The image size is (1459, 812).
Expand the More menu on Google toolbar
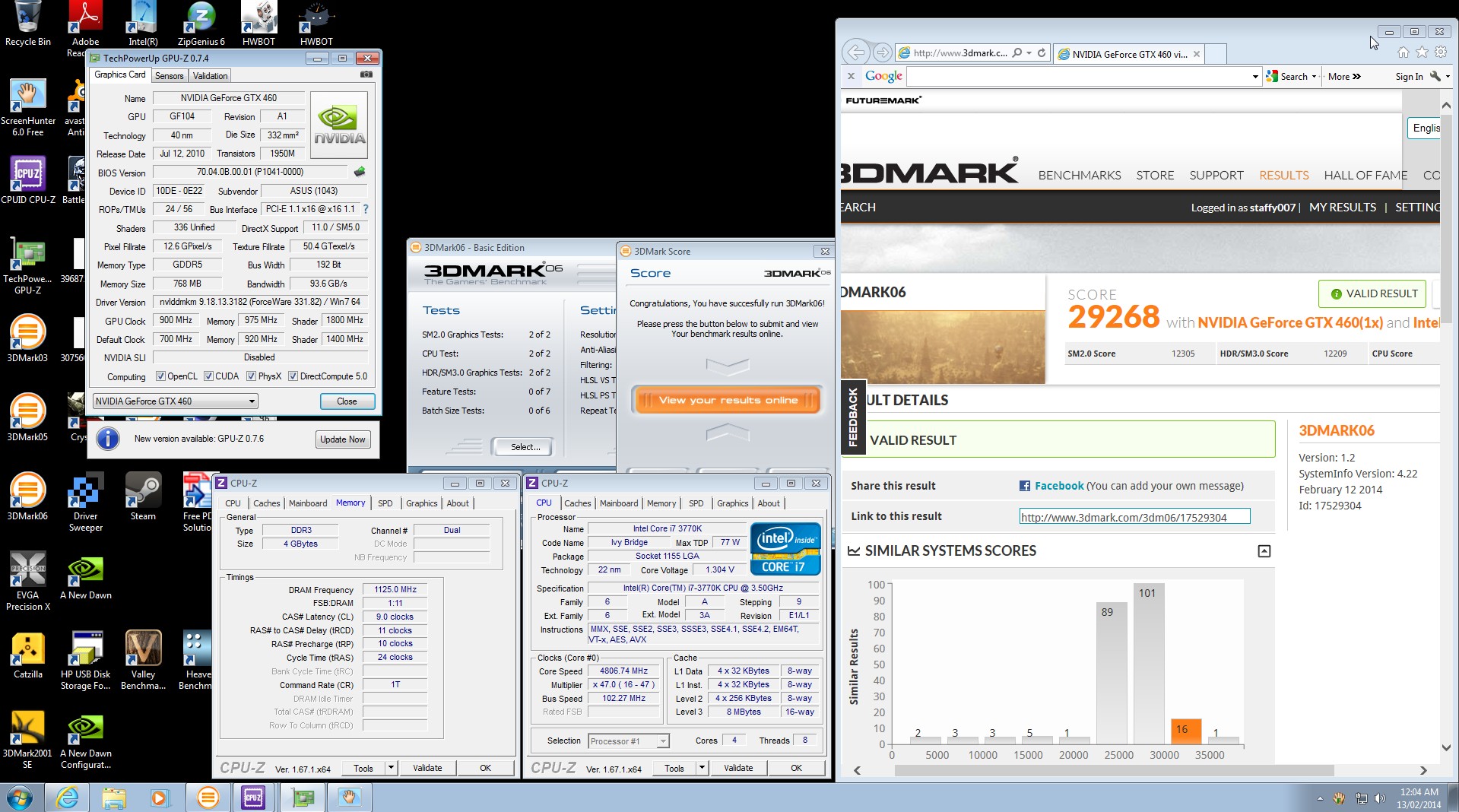(1344, 76)
